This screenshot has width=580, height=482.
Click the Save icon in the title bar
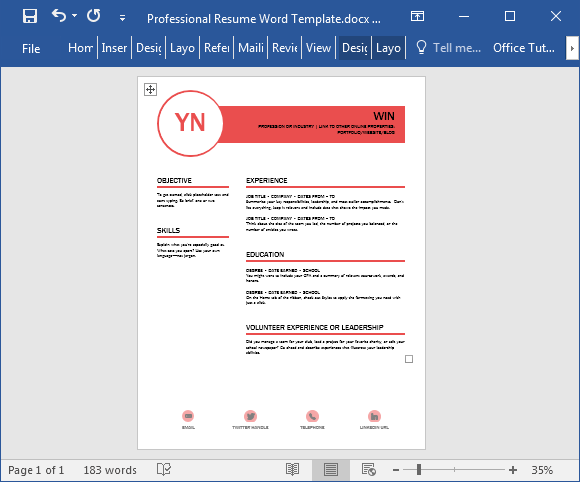[x=30, y=16]
